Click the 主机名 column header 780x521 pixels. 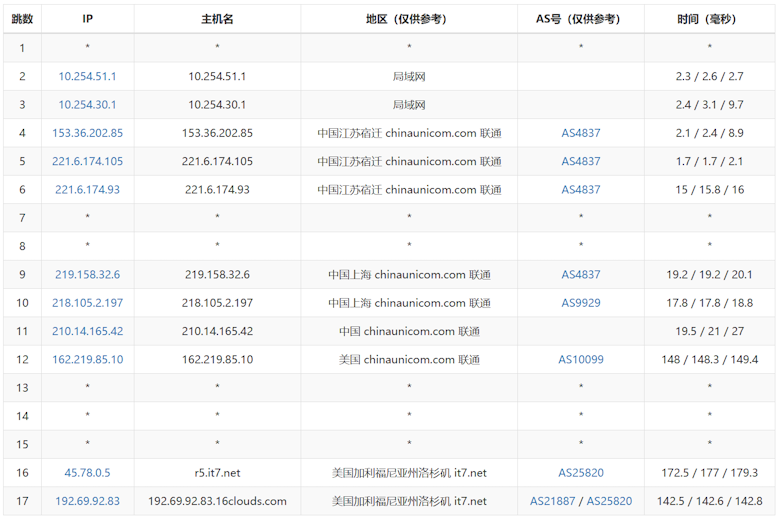[x=217, y=19]
